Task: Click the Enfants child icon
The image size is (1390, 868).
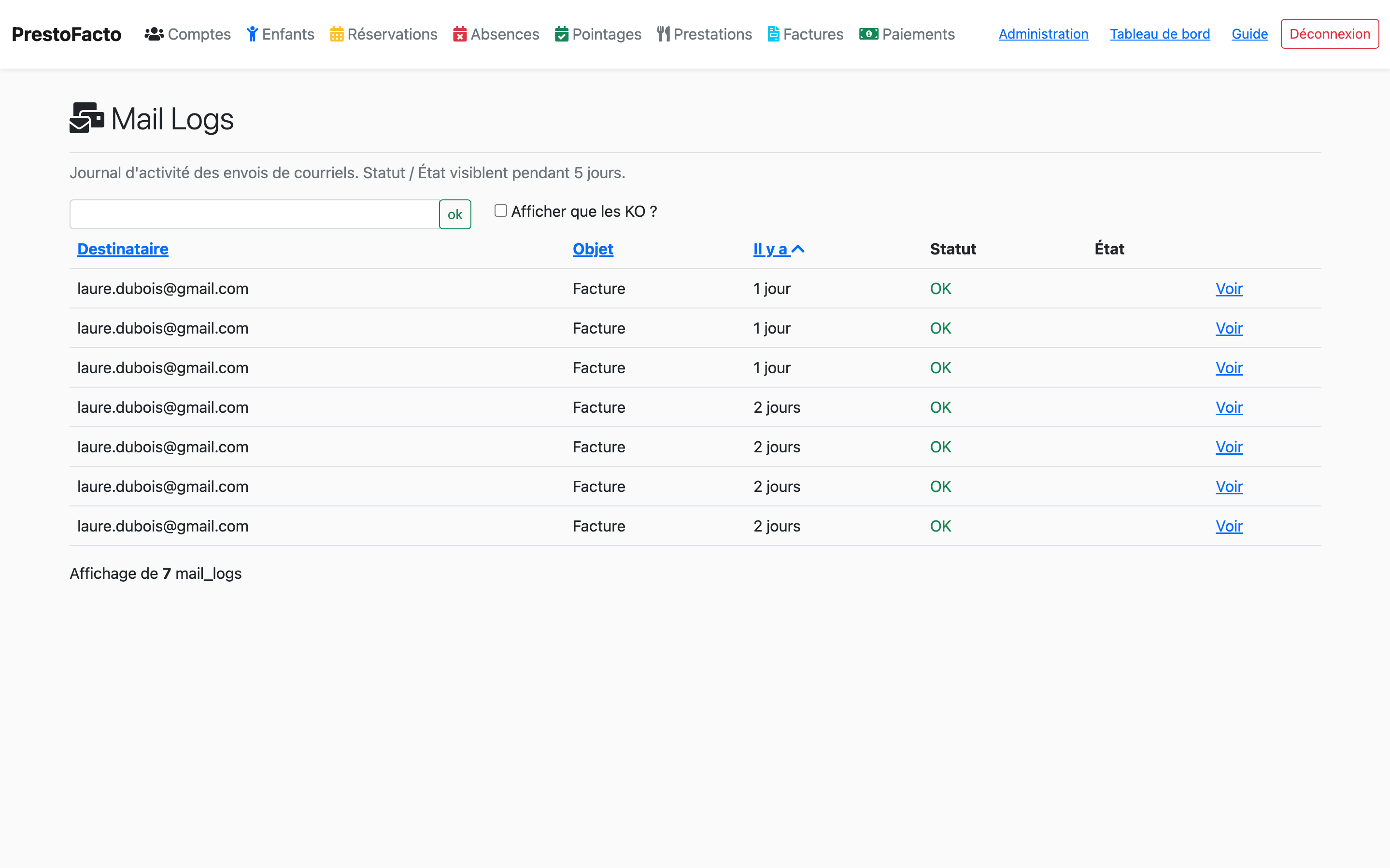Action: (252, 34)
